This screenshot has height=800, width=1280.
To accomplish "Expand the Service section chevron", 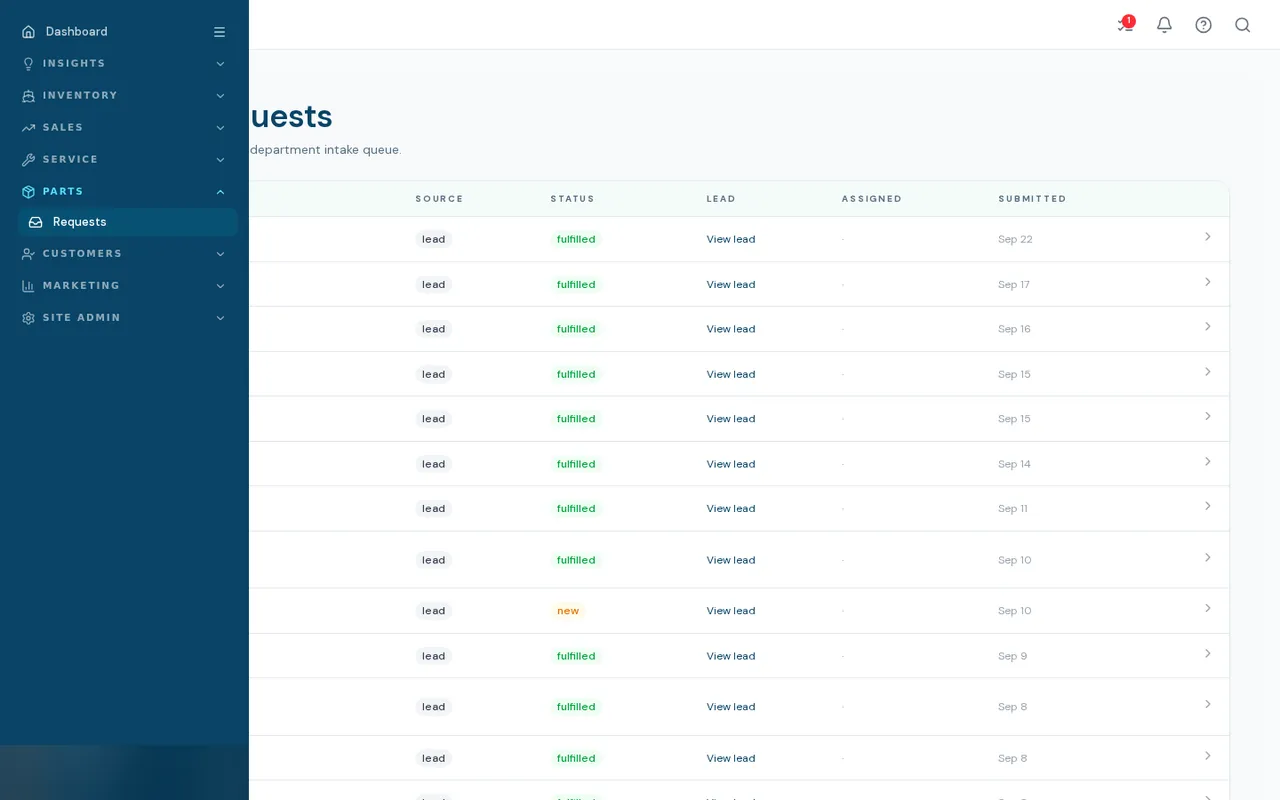I will coord(220,160).
